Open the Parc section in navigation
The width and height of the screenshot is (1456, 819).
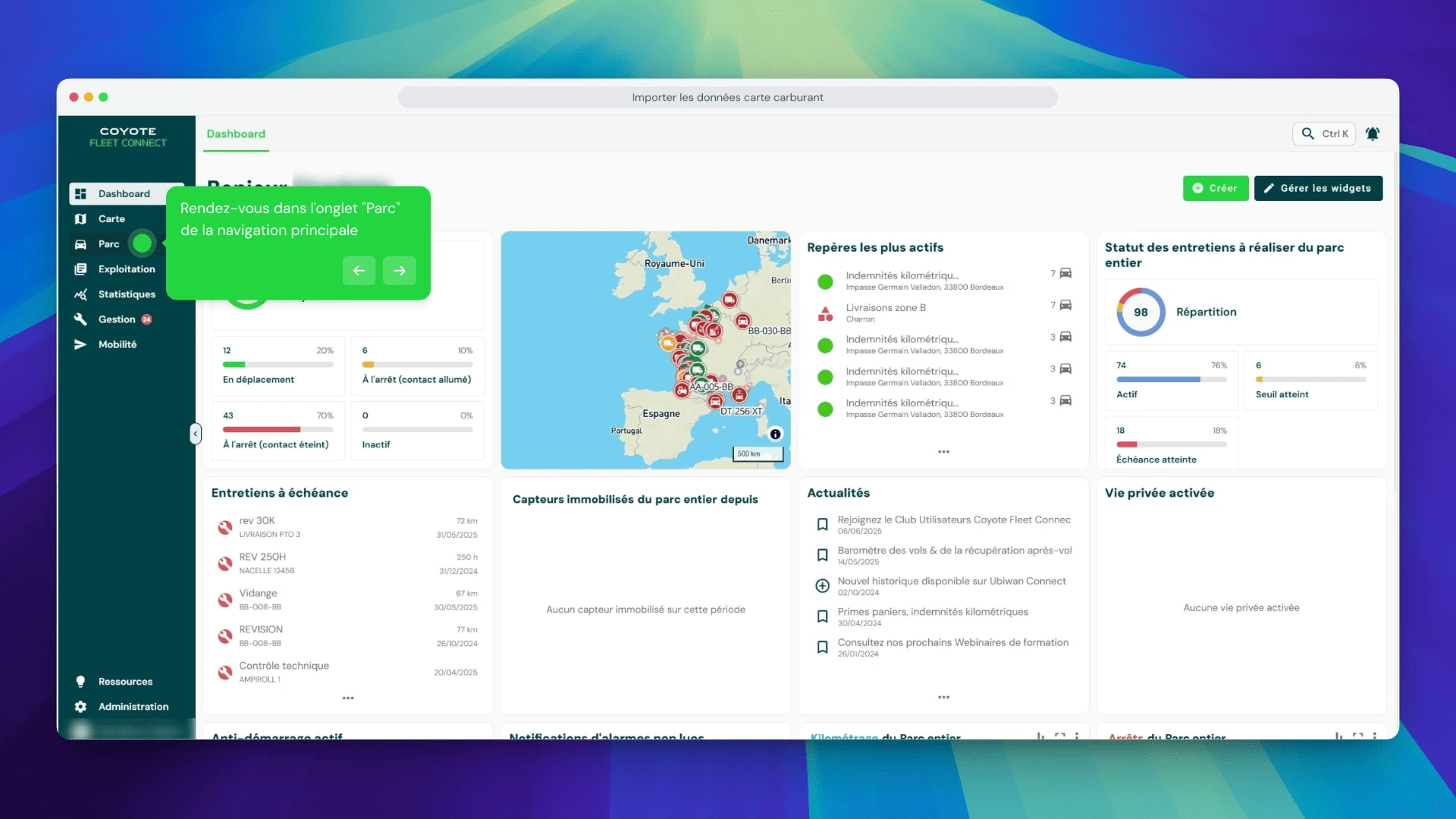coord(108,244)
